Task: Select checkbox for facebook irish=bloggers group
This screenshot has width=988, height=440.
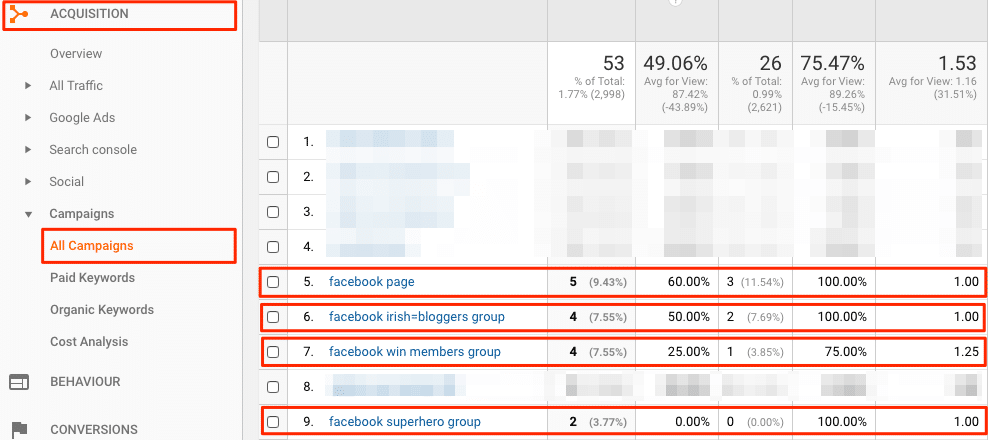Action: click(273, 318)
